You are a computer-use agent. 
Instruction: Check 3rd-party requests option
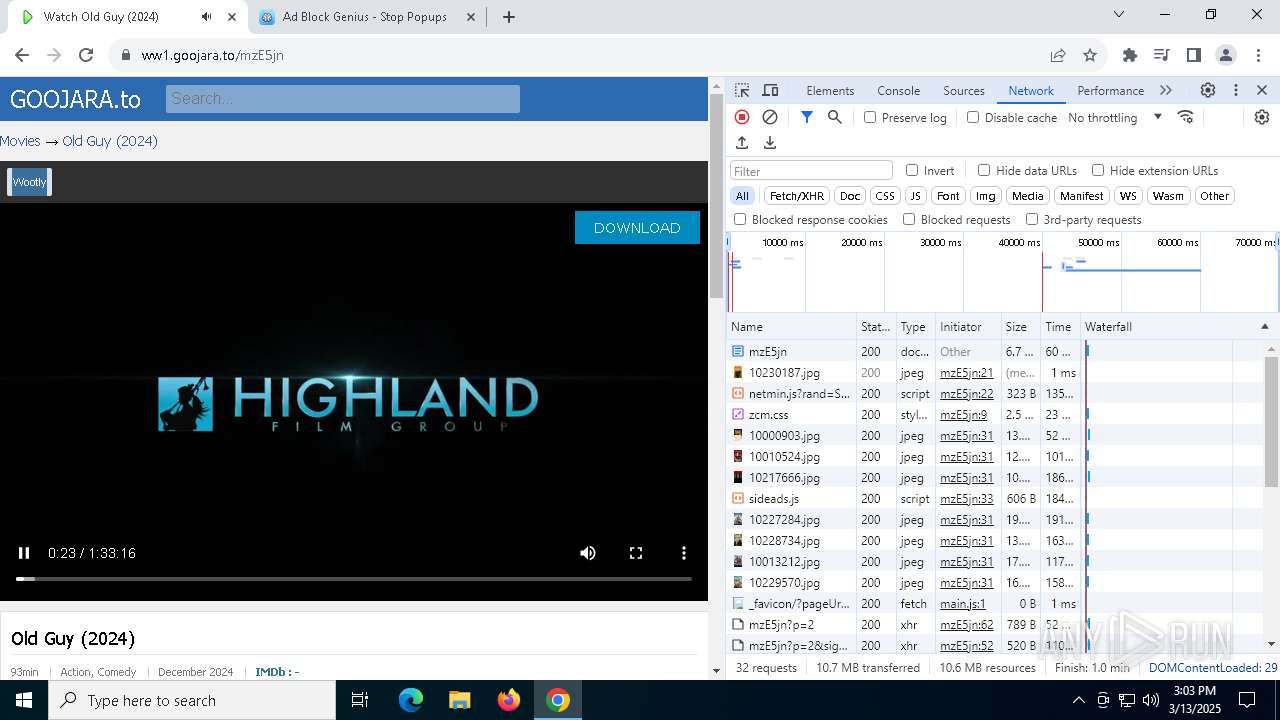click(1032, 219)
